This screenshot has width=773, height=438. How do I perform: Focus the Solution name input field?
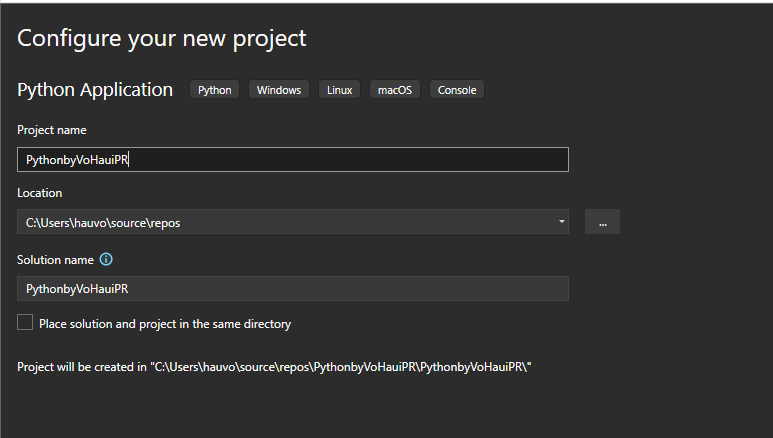(x=292, y=289)
